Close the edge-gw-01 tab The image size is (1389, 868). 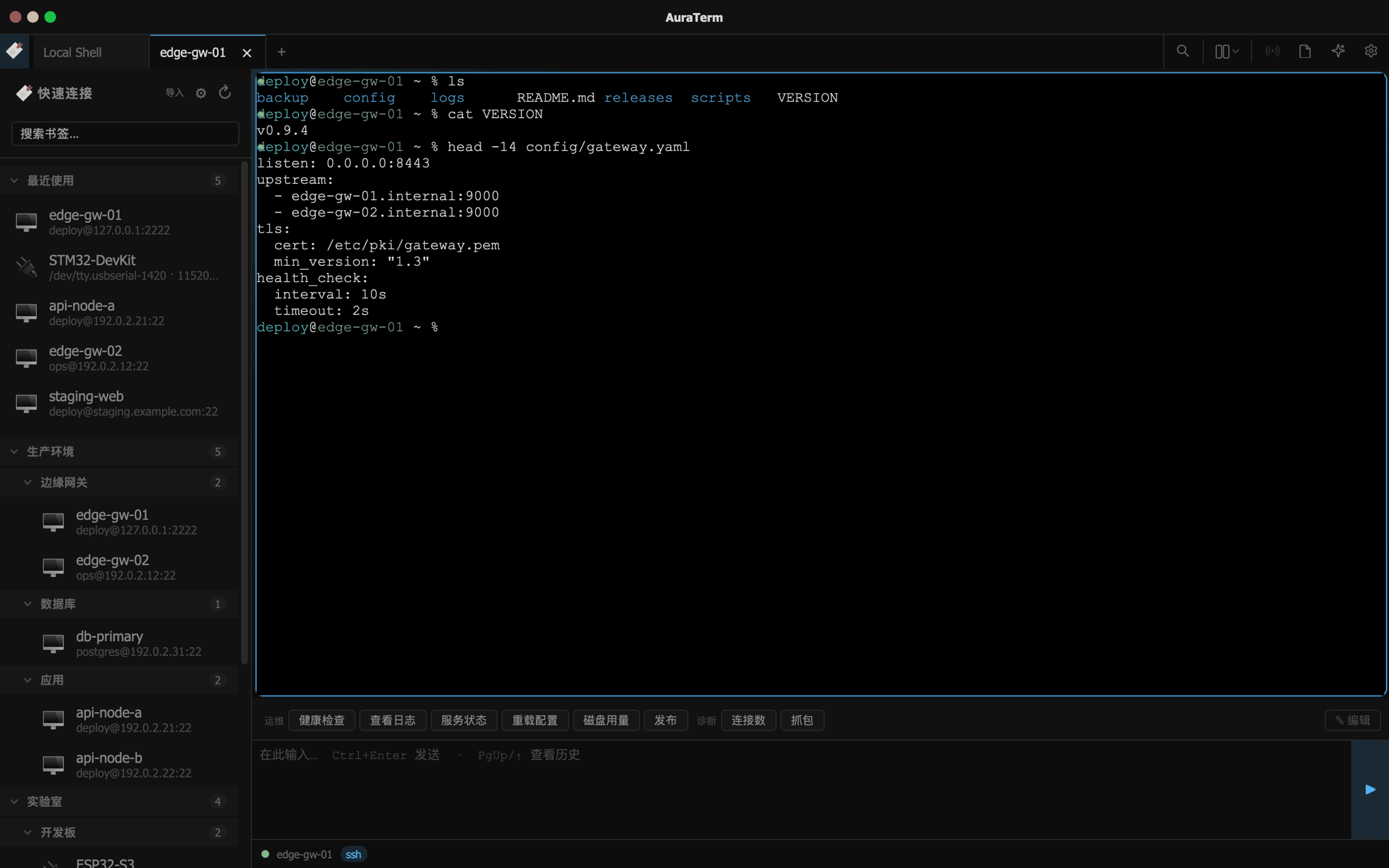click(x=247, y=53)
